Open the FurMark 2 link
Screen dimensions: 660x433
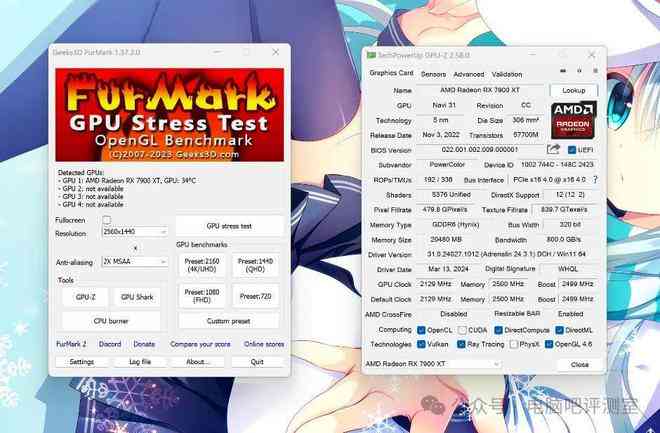(x=71, y=344)
